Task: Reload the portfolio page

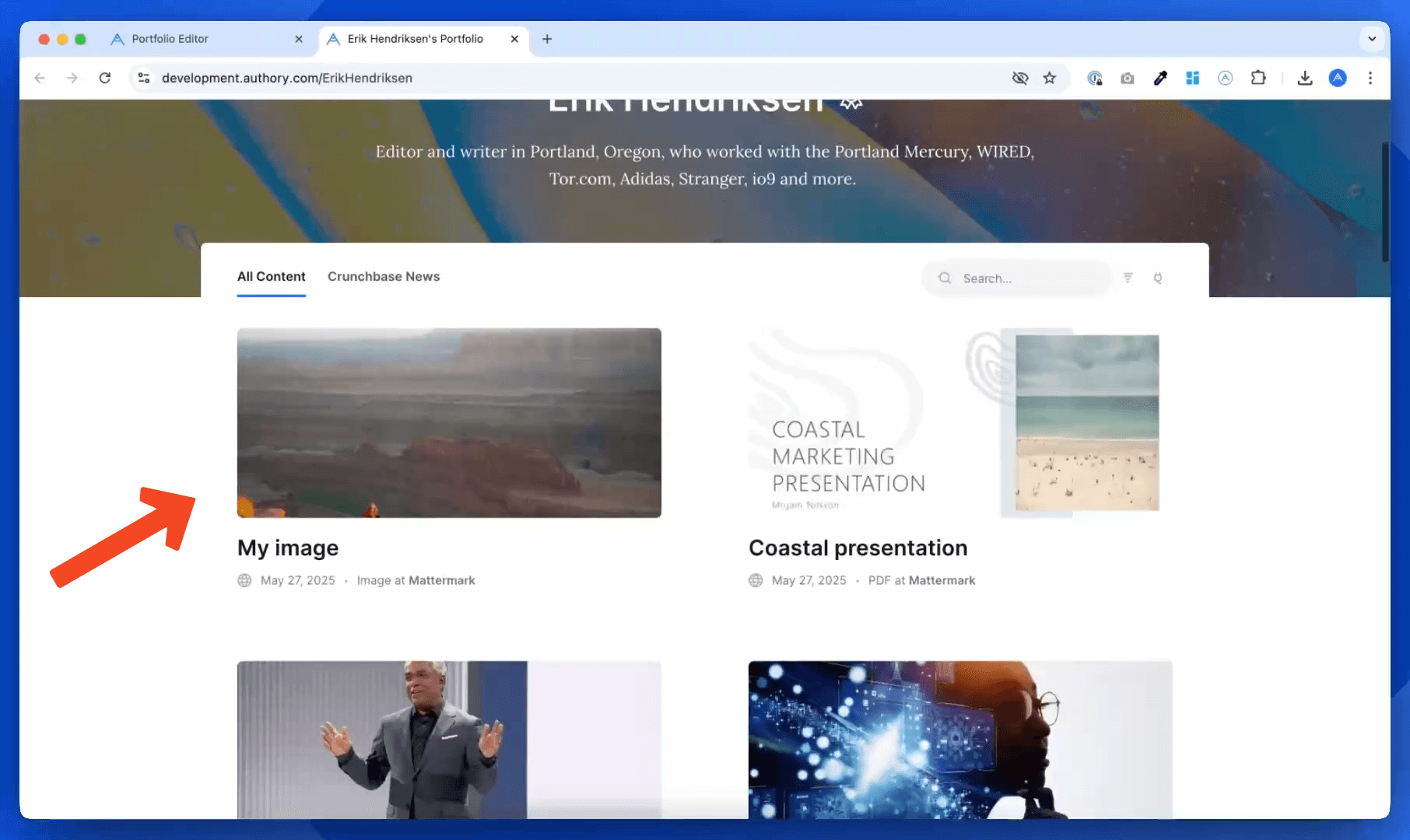Action: point(105,78)
